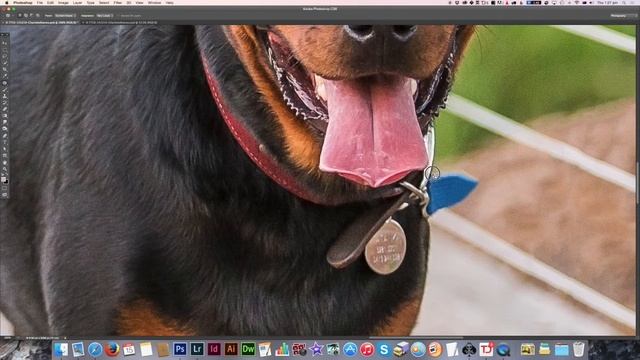Select the Clone Stamp tool

[4, 96]
